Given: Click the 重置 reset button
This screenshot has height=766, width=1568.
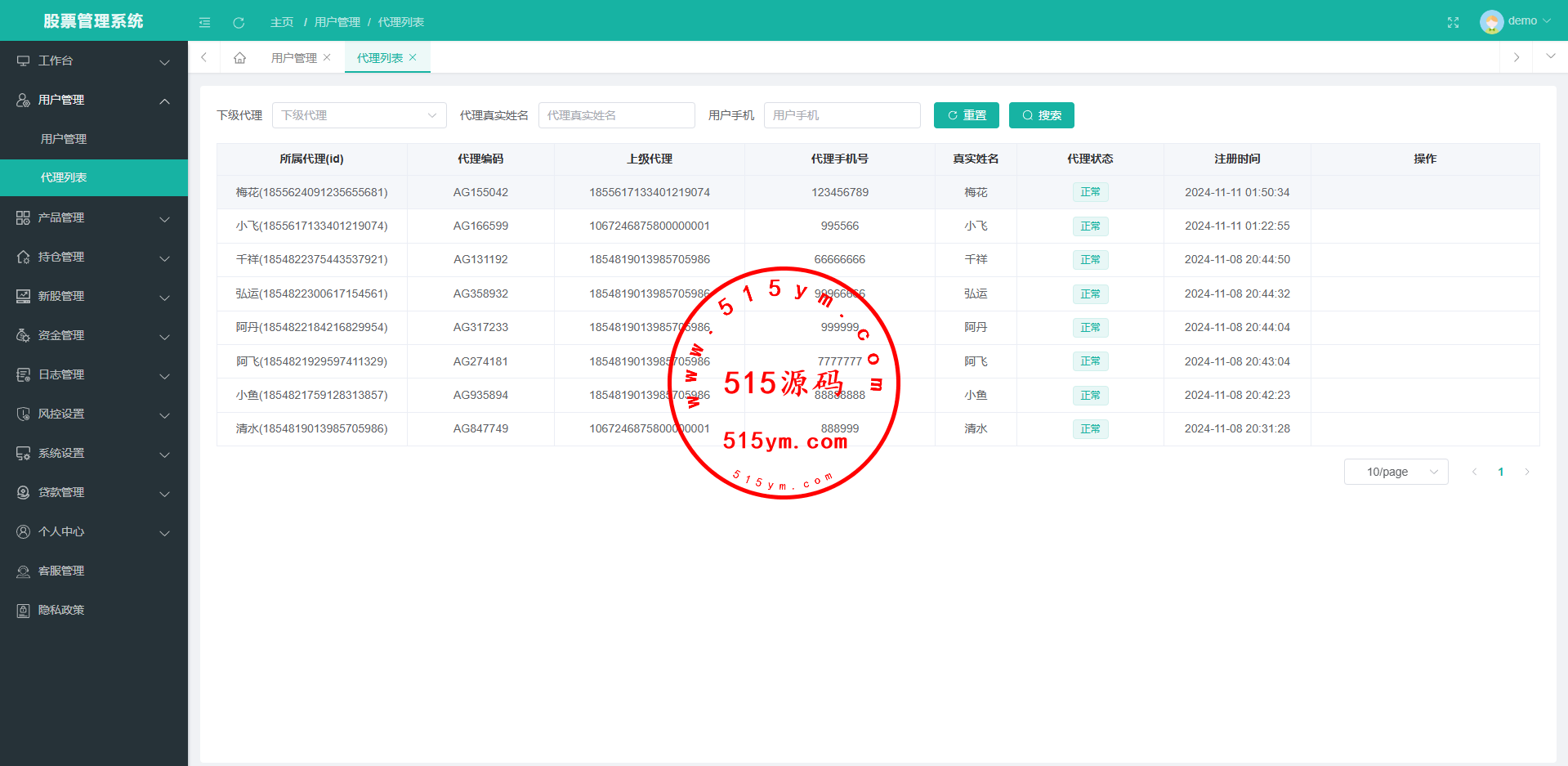Looking at the screenshot, I should [966, 115].
